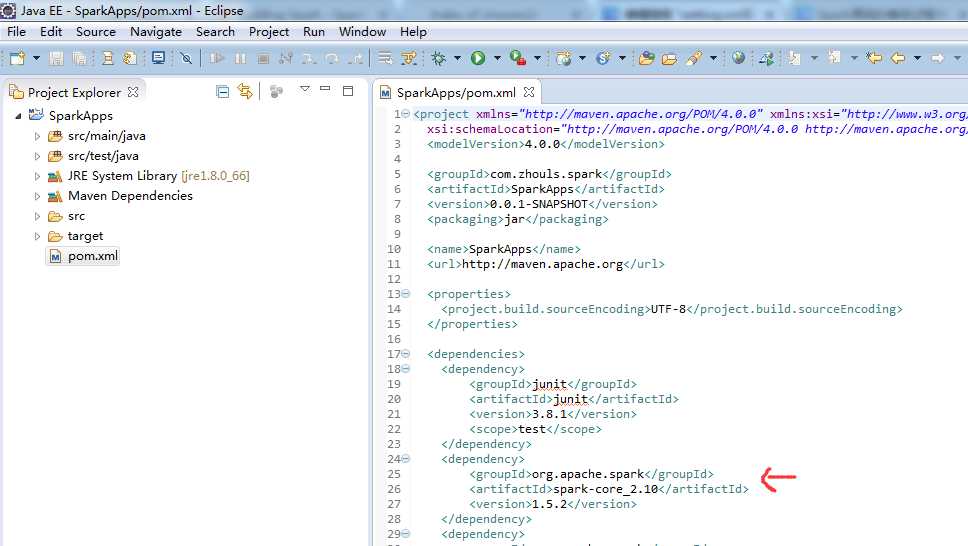Open the Window menu
This screenshot has height=546, width=968.
[362, 32]
